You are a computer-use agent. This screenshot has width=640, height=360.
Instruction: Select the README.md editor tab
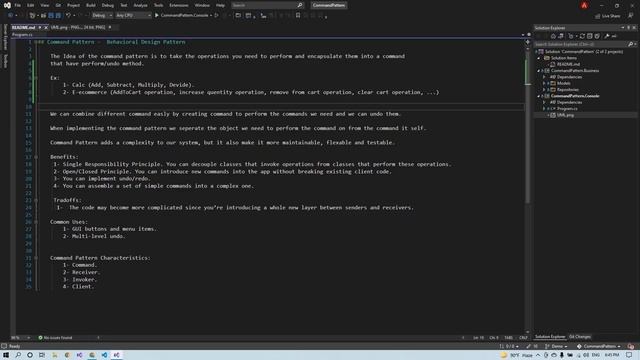(x=23, y=27)
